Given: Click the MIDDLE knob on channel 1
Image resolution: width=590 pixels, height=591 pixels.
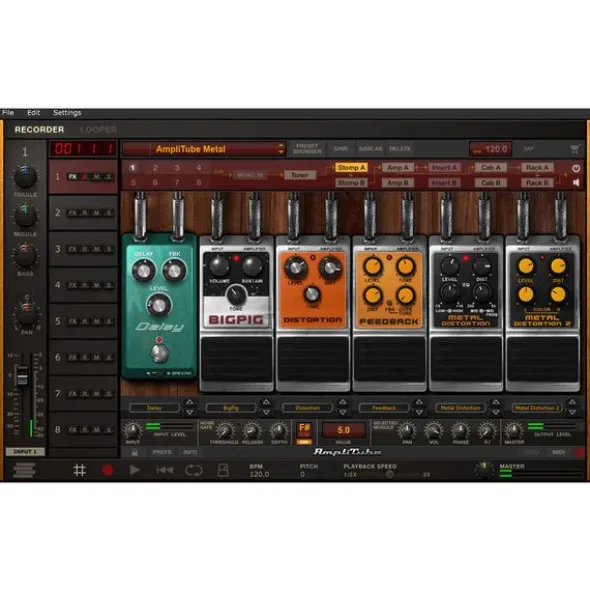Looking at the screenshot, I should [25, 216].
